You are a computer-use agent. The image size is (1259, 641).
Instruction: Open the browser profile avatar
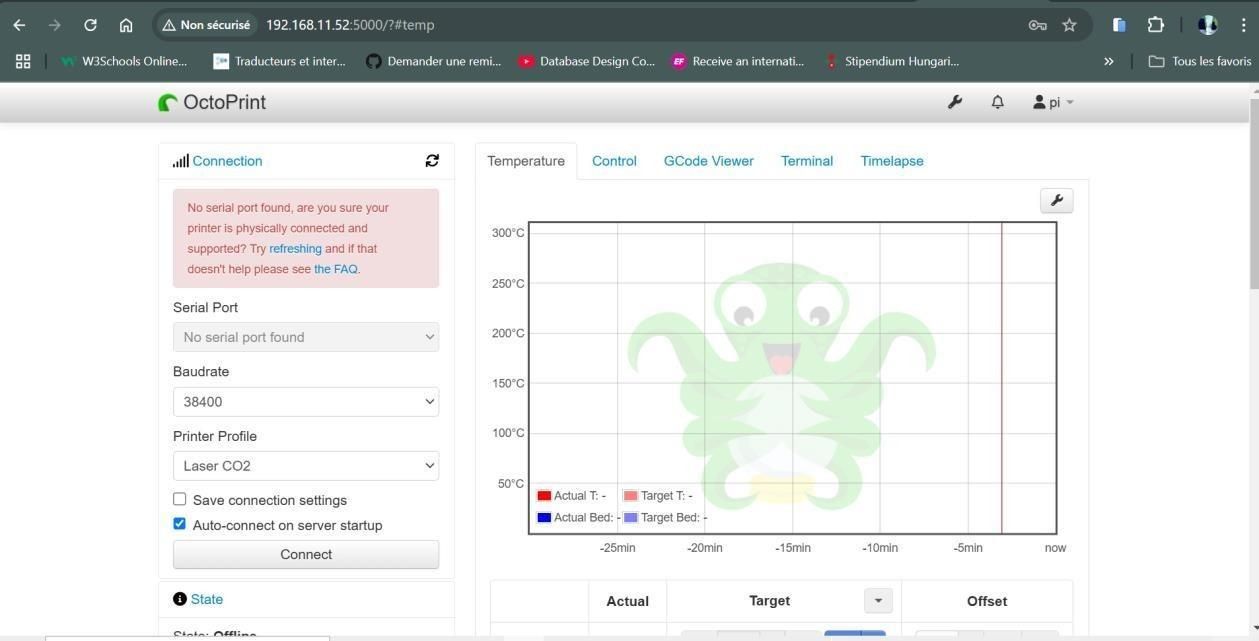point(1207,25)
